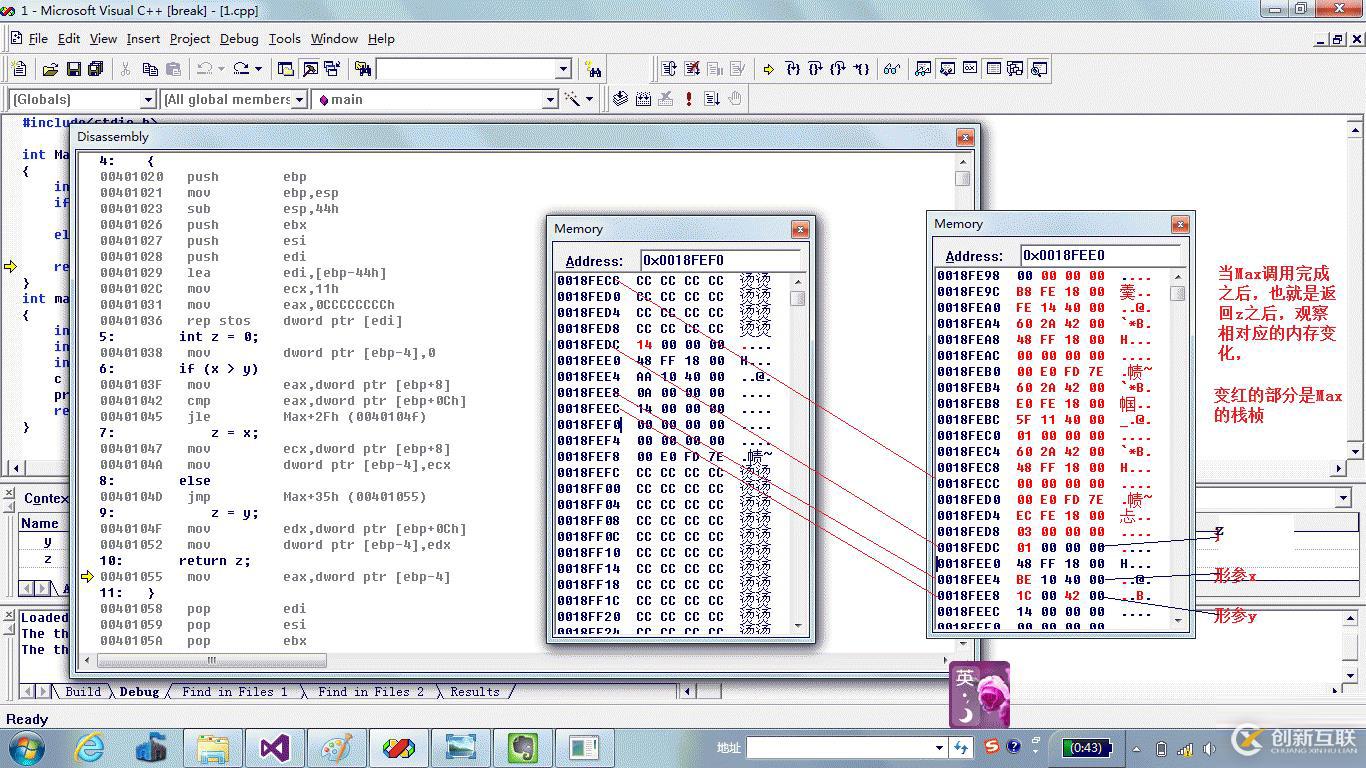This screenshot has width=1366, height=768.
Task: Click the Find in Files binoculars icon
Action: [363, 69]
